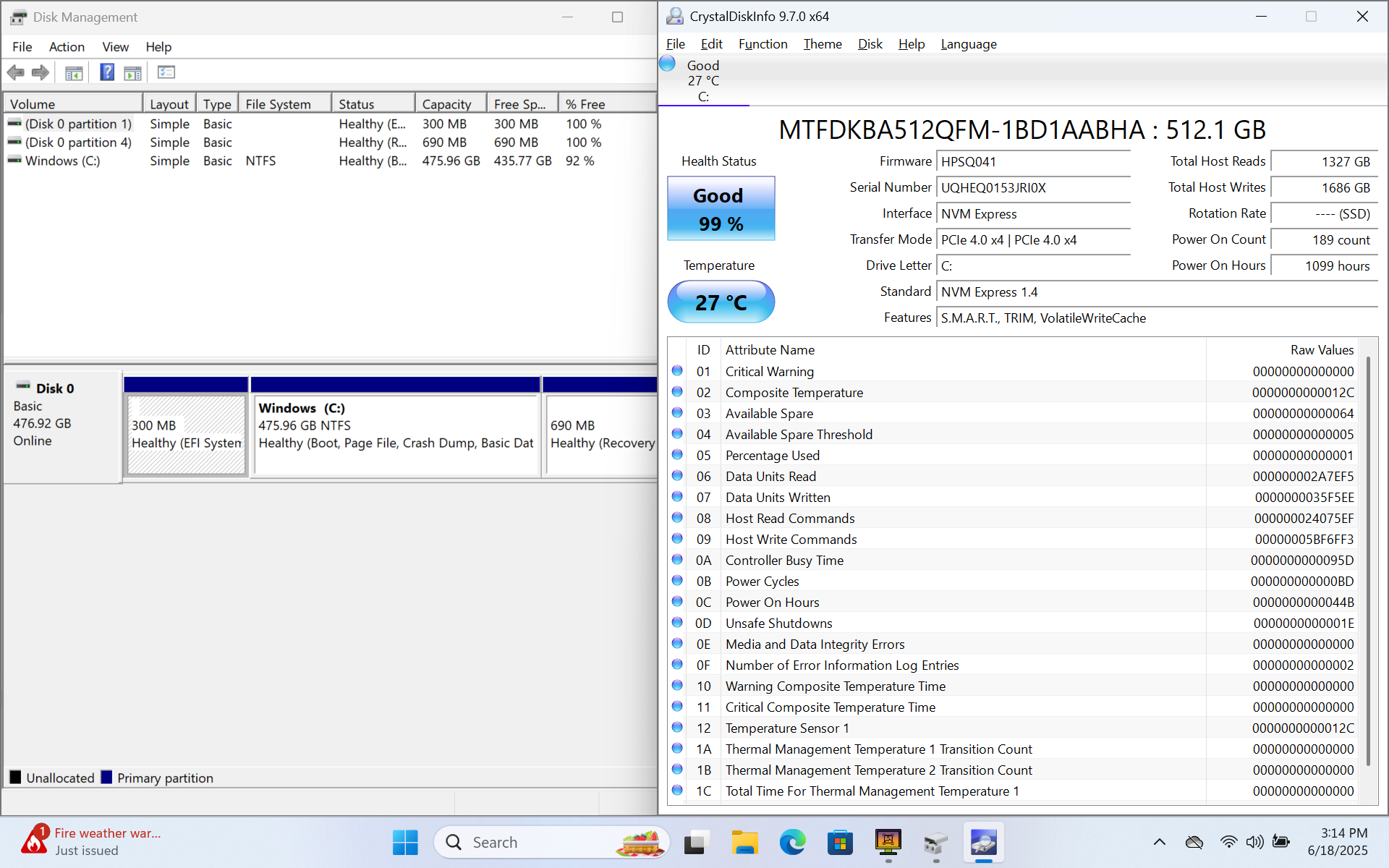The width and height of the screenshot is (1389, 868).
Task: Show hidden system tray icons chevron
Action: pos(1159,842)
